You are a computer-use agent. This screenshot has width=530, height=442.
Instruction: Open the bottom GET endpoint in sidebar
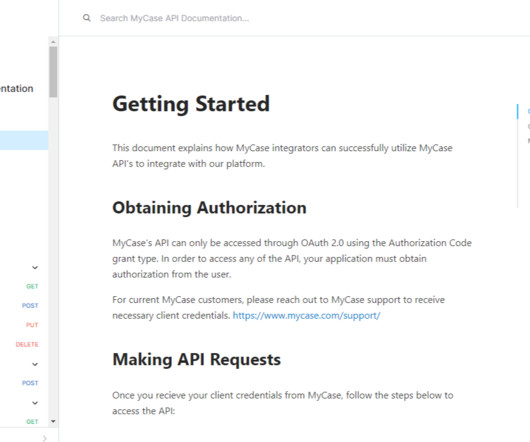pyautogui.click(x=32, y=421)
